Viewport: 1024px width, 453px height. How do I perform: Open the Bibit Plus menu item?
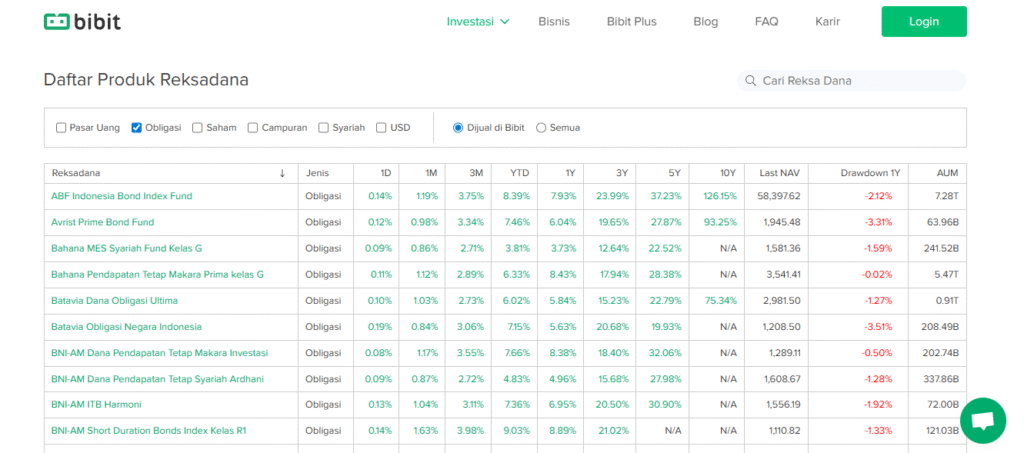pos(631,21)
